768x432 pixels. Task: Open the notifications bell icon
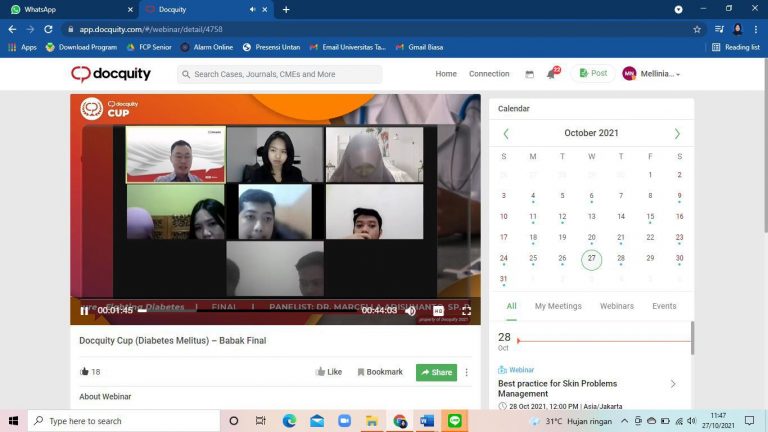(551, 74)
